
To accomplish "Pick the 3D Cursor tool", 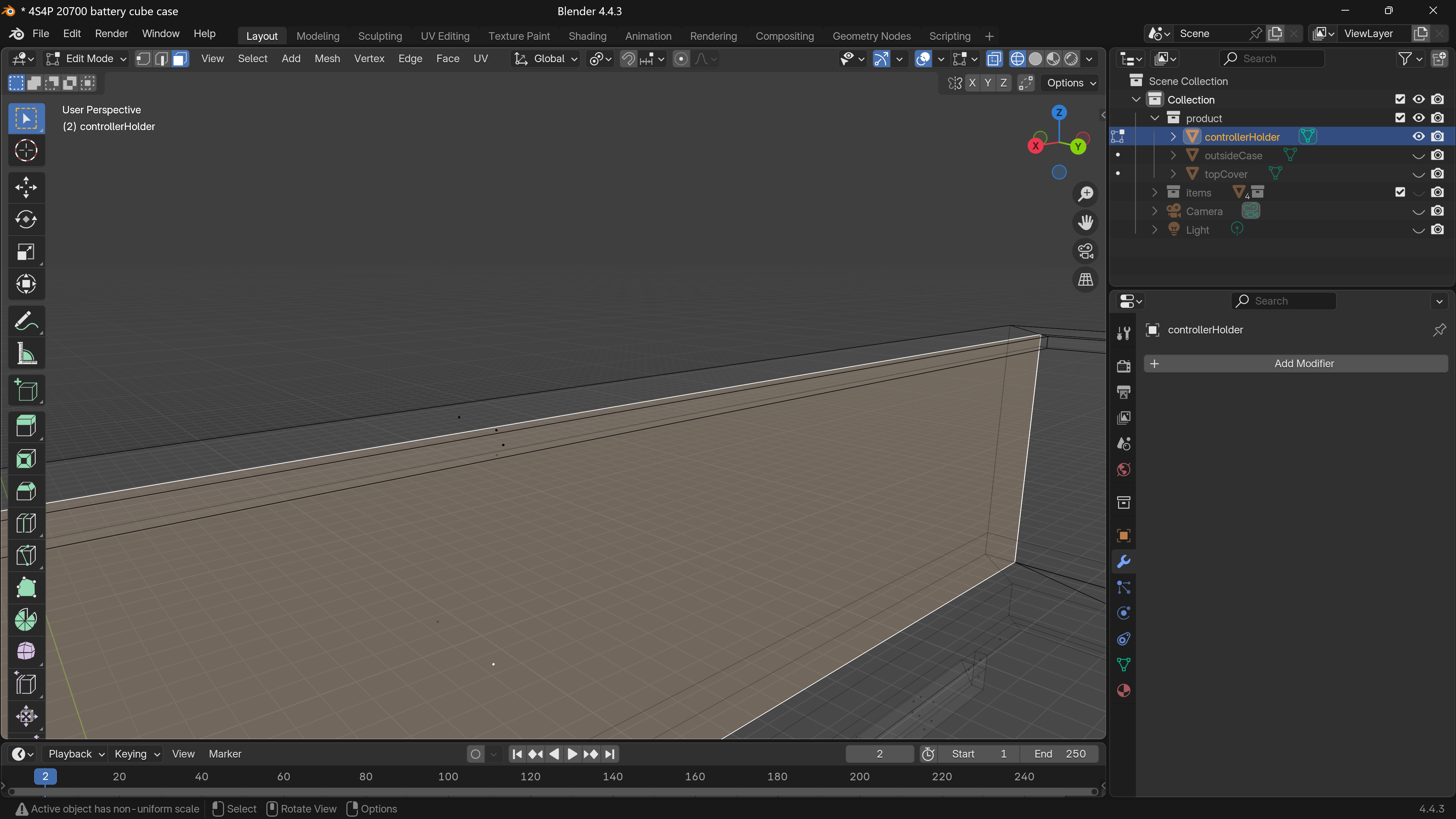I will click(x=26, y=150).
